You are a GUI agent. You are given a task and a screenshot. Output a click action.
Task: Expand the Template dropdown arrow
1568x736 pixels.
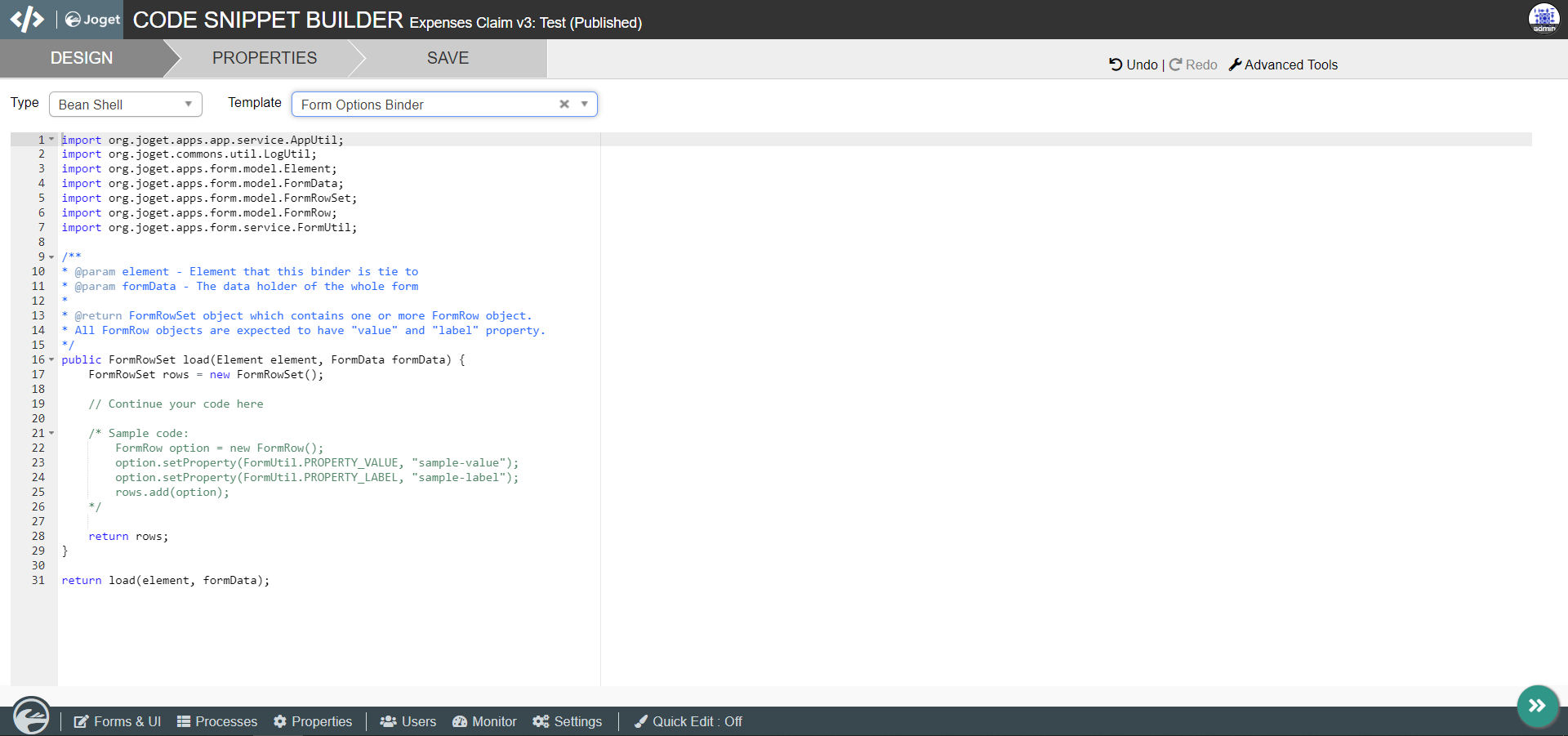[585, 105]
